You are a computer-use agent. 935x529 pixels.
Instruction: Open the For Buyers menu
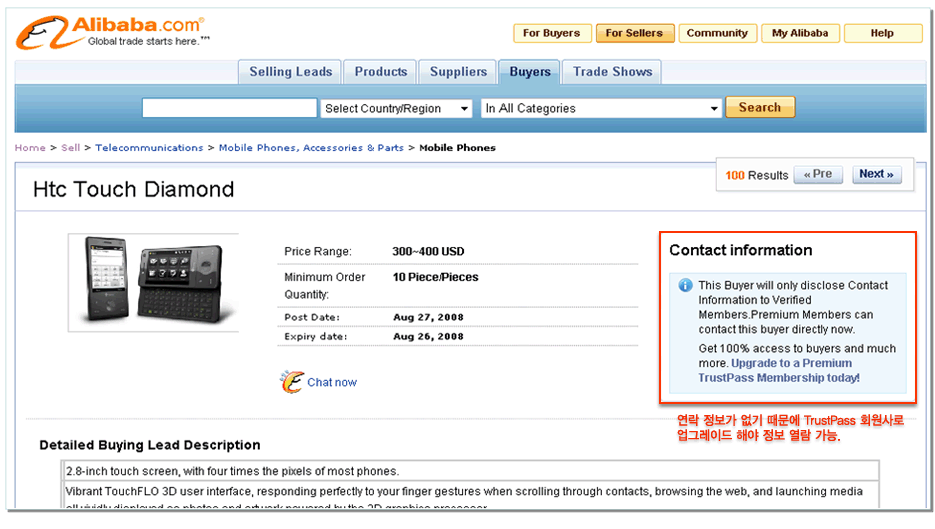click(x=552, y=33)
